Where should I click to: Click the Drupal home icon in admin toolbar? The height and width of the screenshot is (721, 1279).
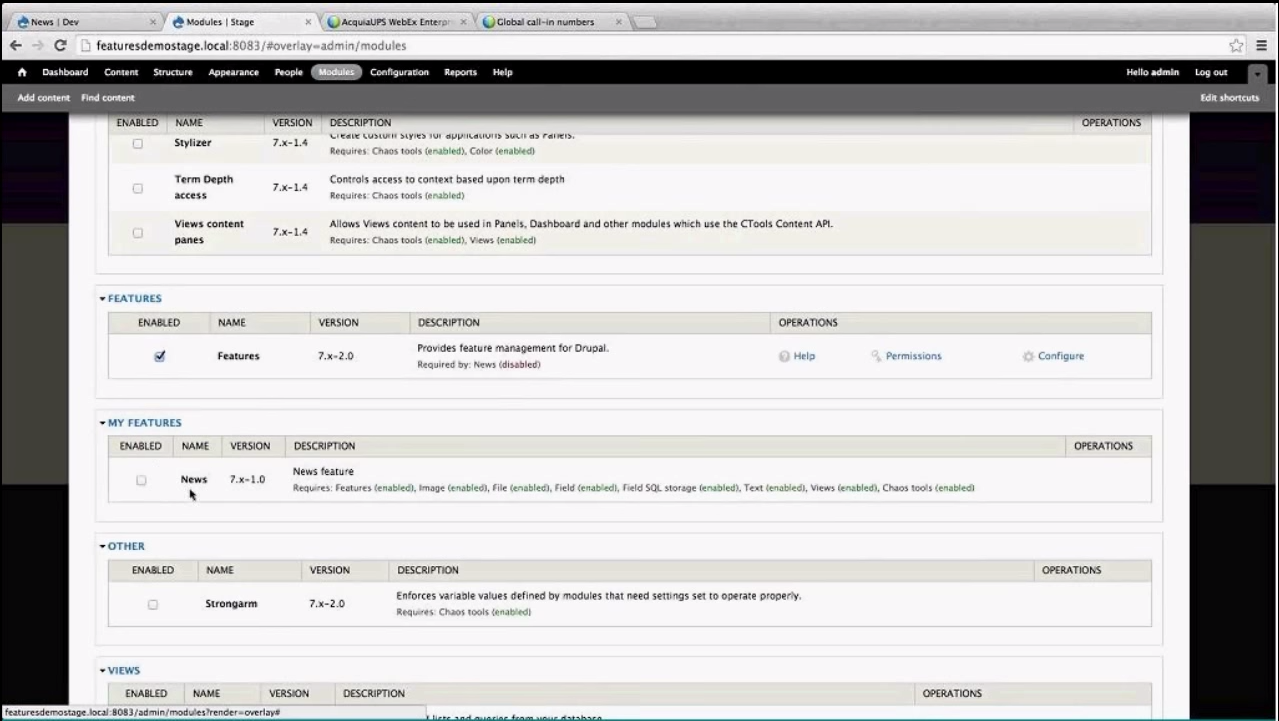22,72
